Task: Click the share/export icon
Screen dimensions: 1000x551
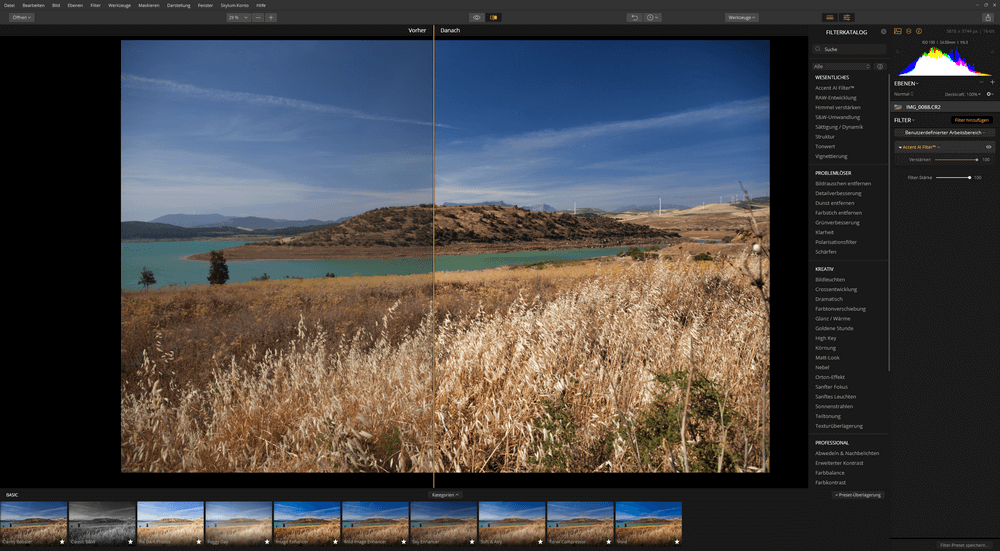Action: coord(987,17)
